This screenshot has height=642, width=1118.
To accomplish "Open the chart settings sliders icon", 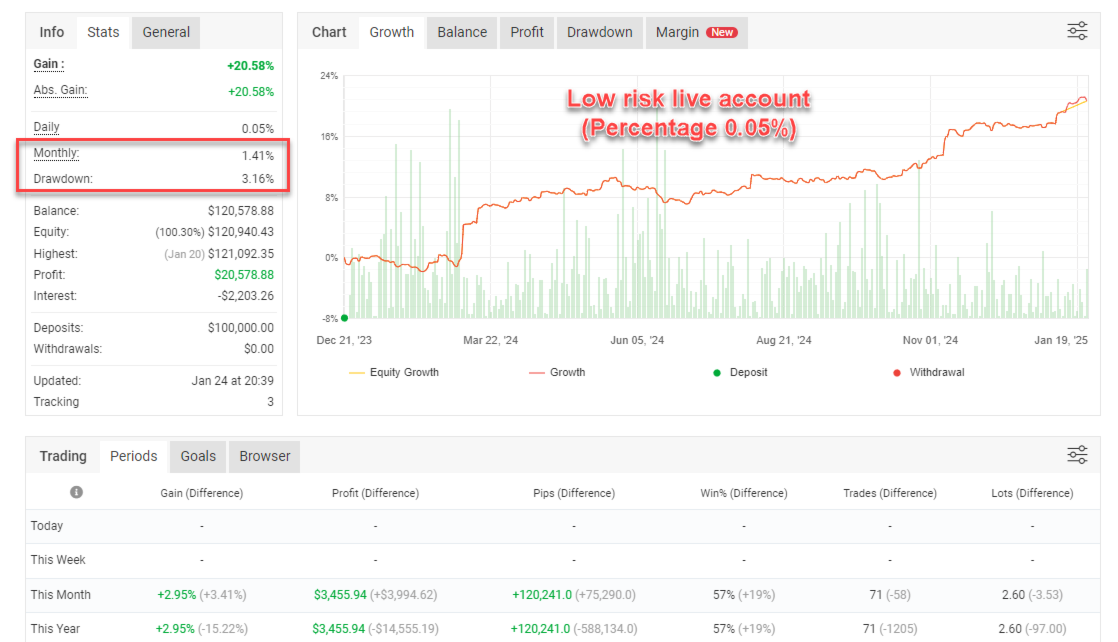I will (1077, 31).
